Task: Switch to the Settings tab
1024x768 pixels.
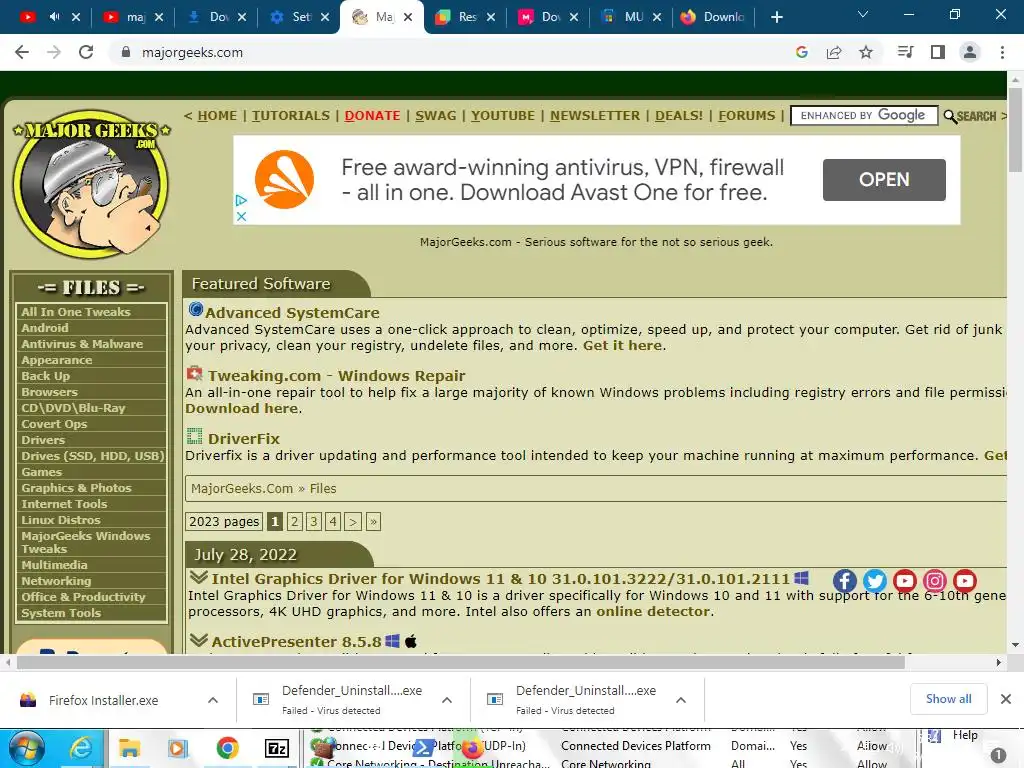Action: (299, 17)
